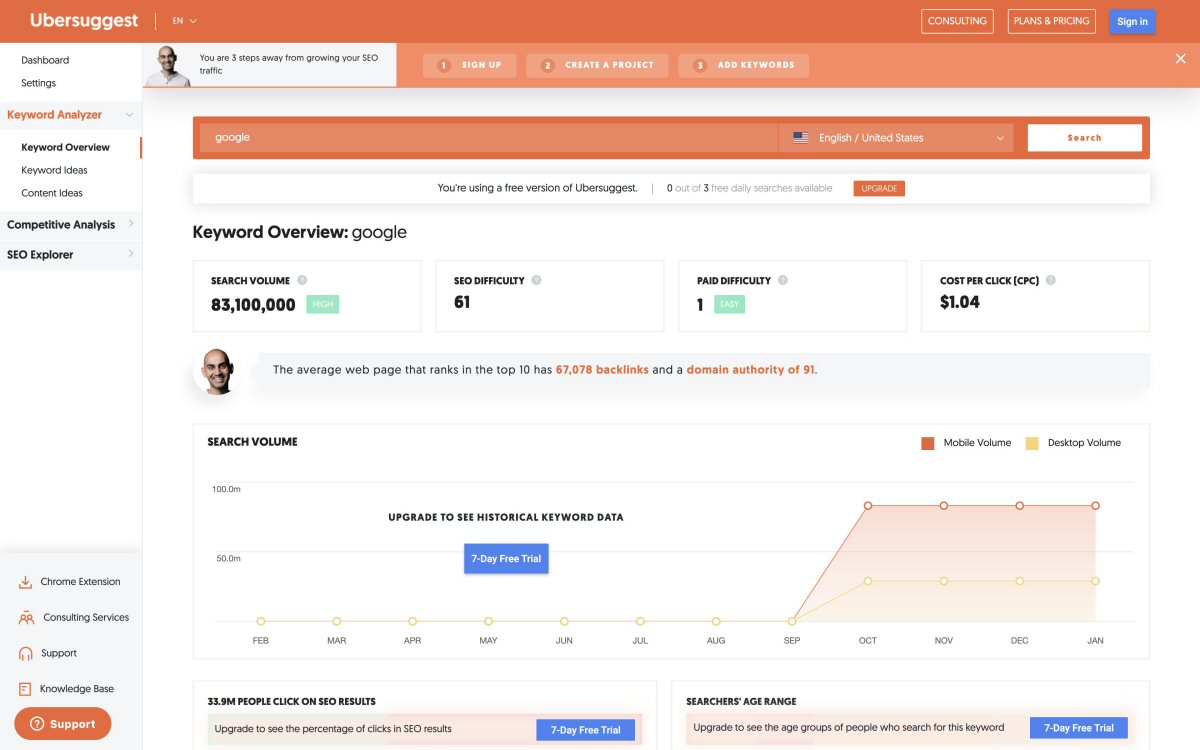
Task: Click 7-Day Free Trial for SEO results clicks
Action: pyautogui.click(x=586, y=730)
